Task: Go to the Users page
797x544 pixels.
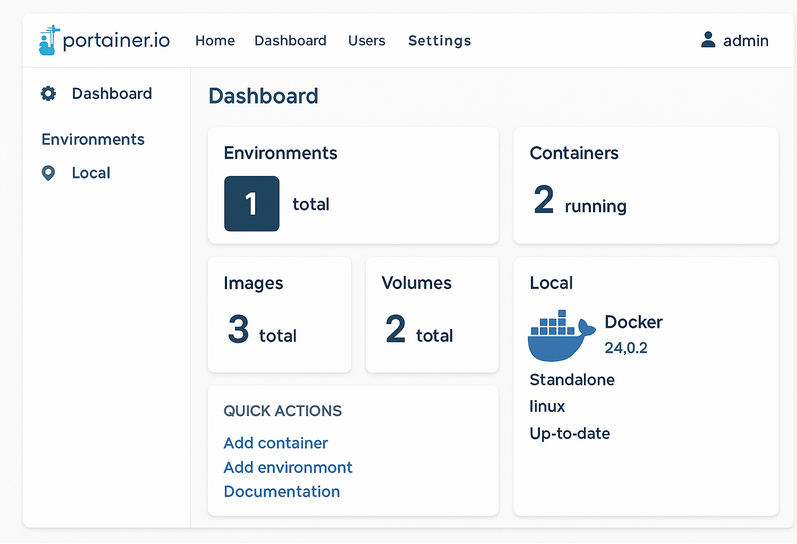Action: [366, 41]
